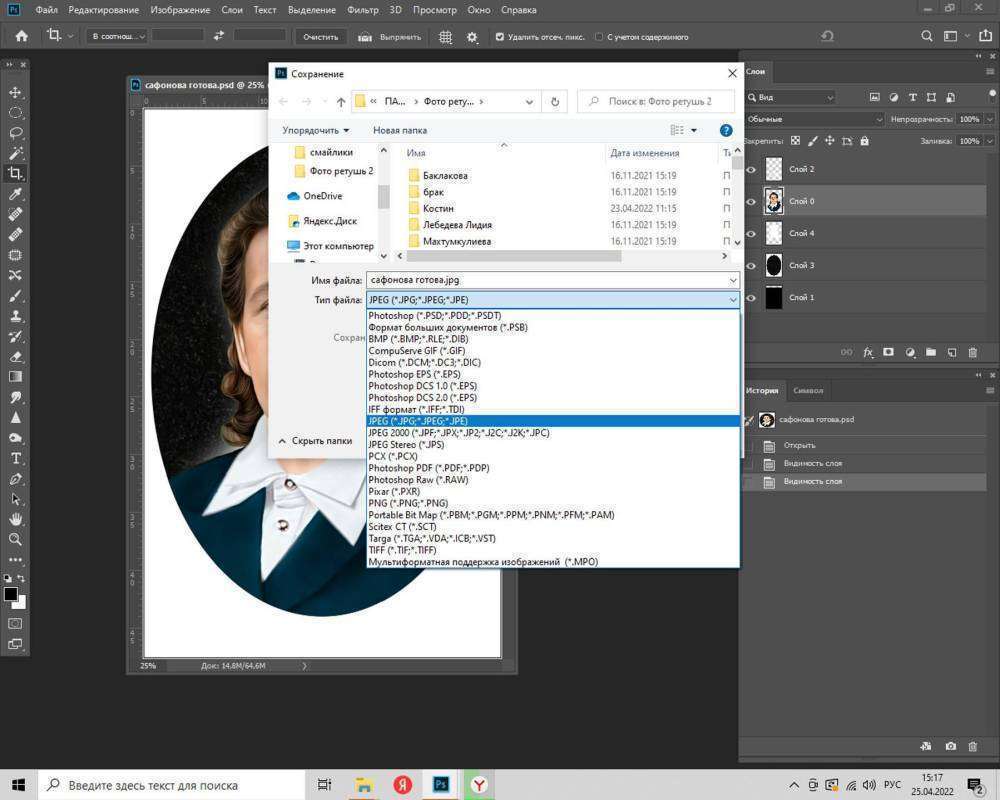Select the Eraser tool
Screen dimensions: 1000x800
click(x=16, y=357)
